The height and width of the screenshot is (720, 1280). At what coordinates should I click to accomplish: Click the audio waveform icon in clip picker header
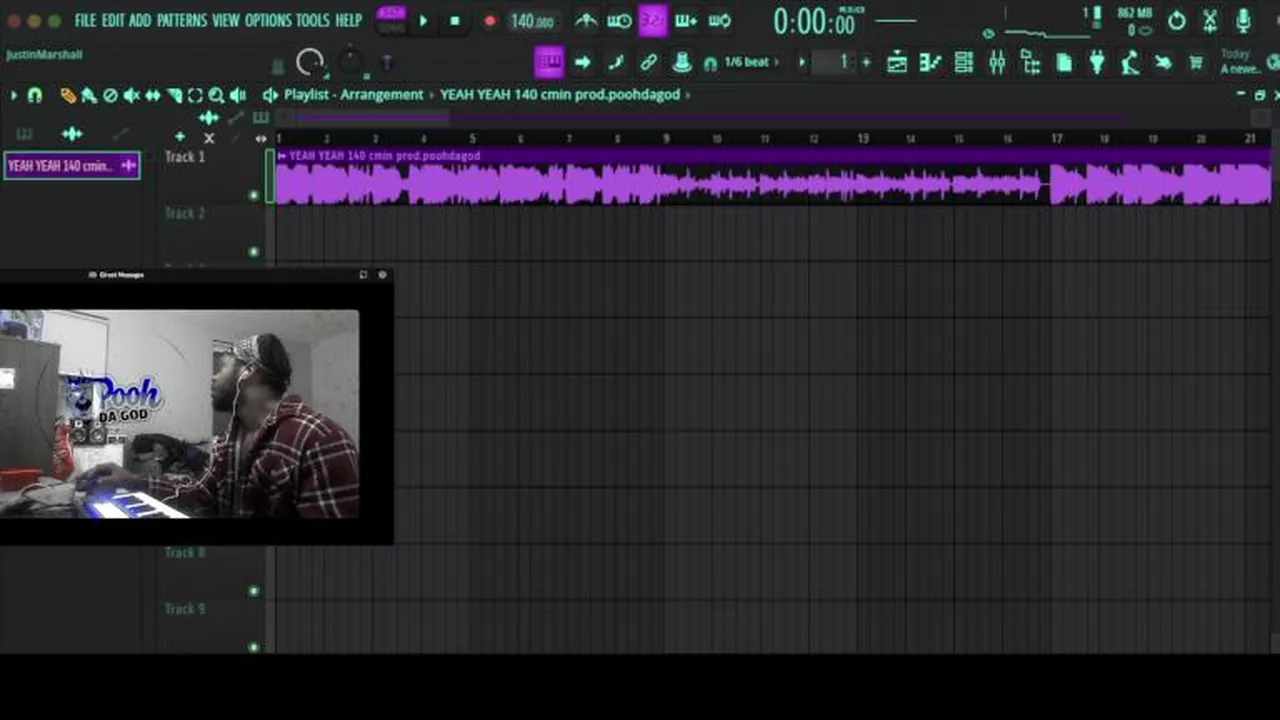click(72, 133)
